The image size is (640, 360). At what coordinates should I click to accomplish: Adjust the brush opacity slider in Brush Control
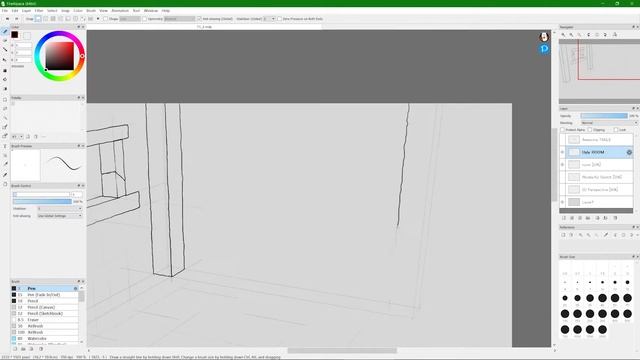coord(42,202)
